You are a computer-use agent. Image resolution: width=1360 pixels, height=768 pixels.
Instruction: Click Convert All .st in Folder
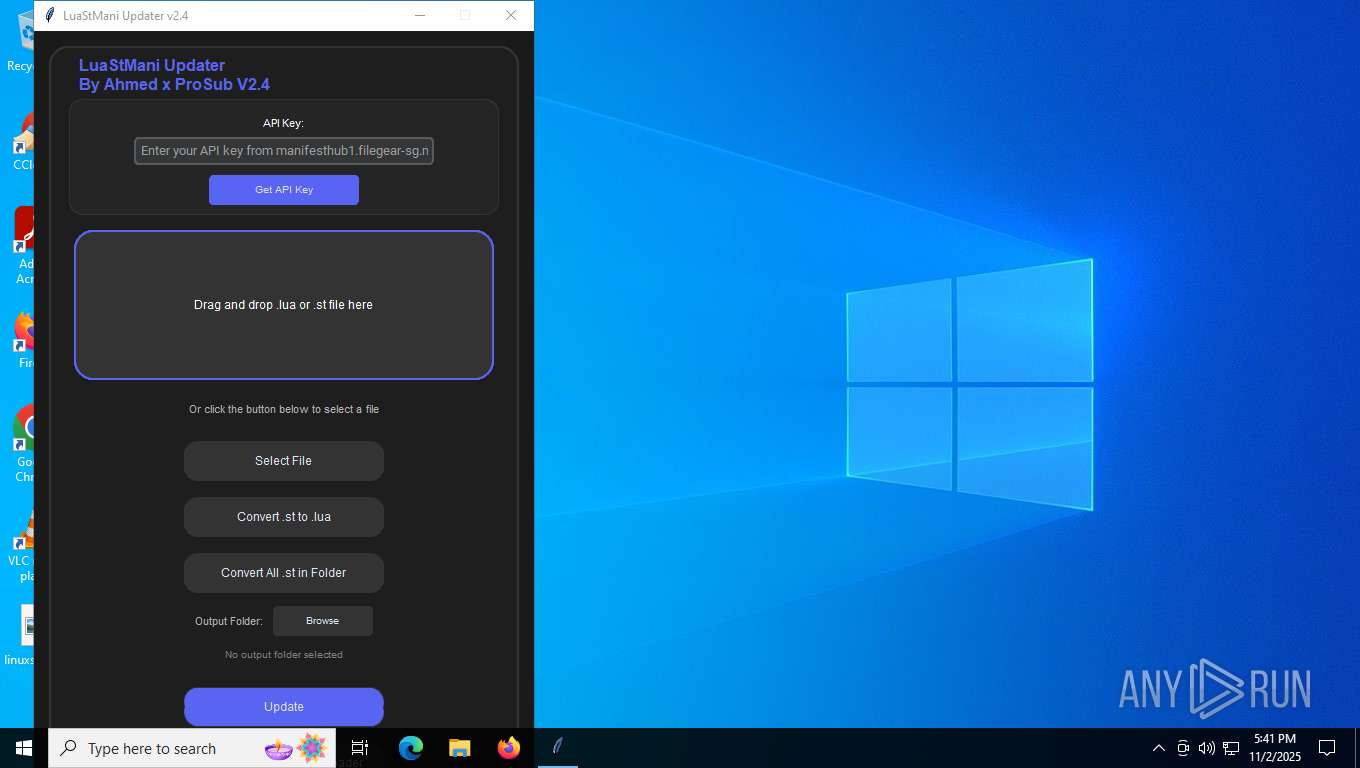click(x=284, y=573)
